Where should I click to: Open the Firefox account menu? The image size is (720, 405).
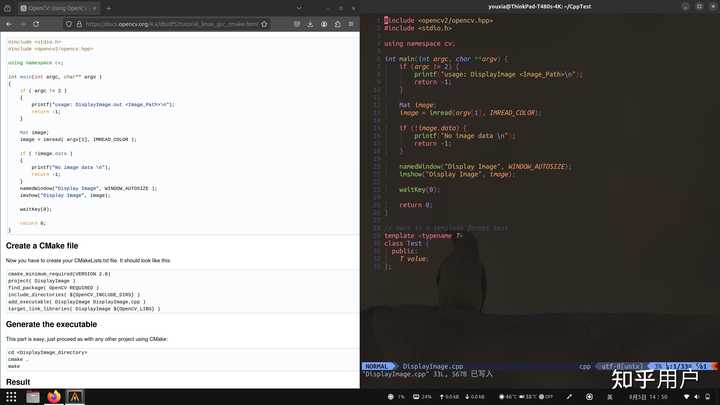[324, 24]
